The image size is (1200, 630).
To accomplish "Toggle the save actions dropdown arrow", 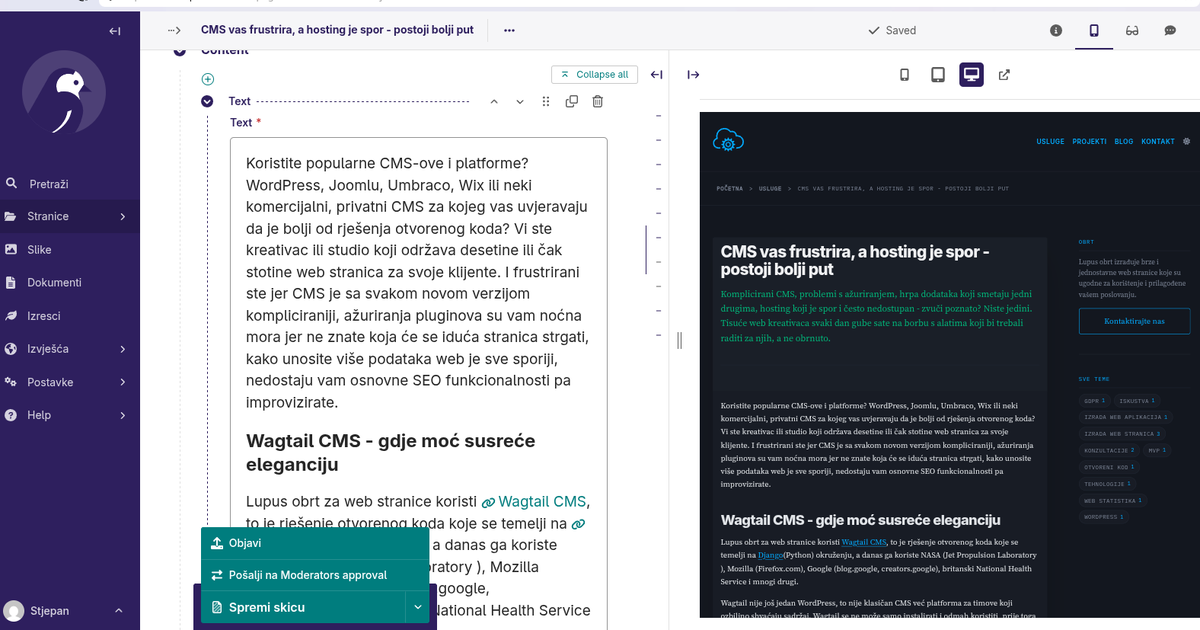I will 417,607.
